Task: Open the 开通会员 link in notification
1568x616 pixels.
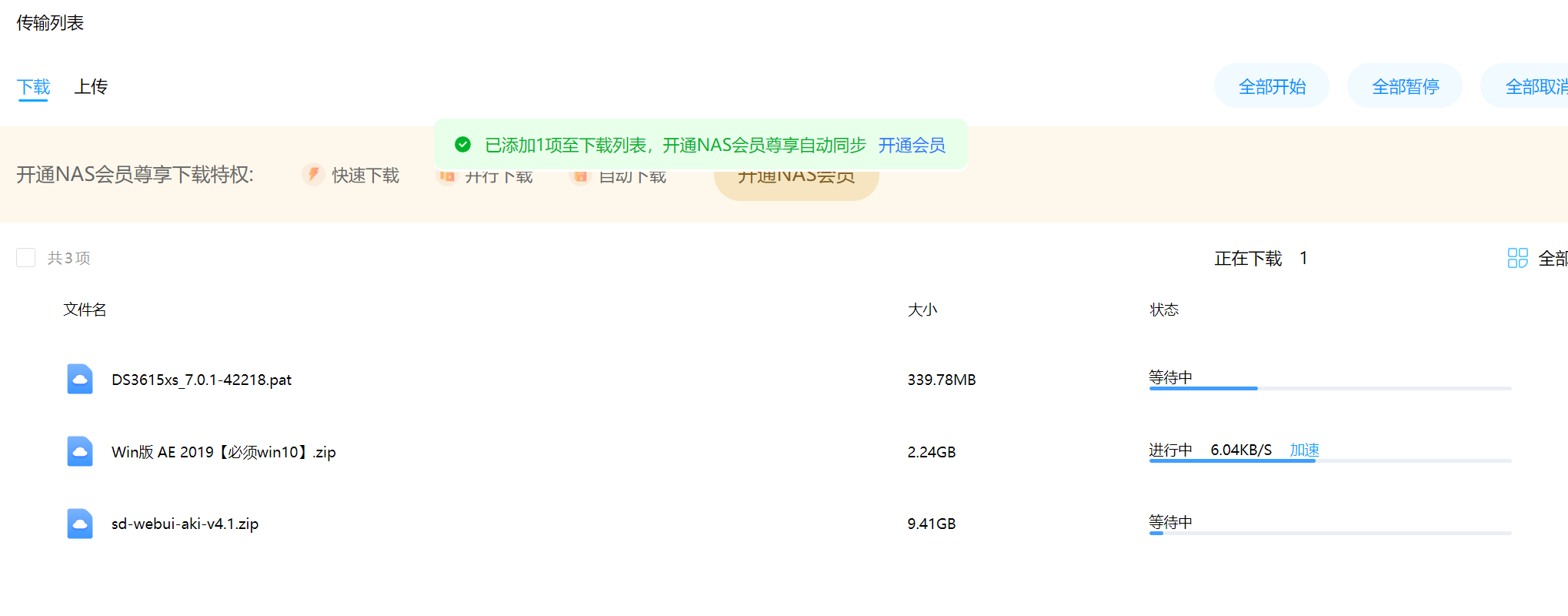Action: point(912,145)
